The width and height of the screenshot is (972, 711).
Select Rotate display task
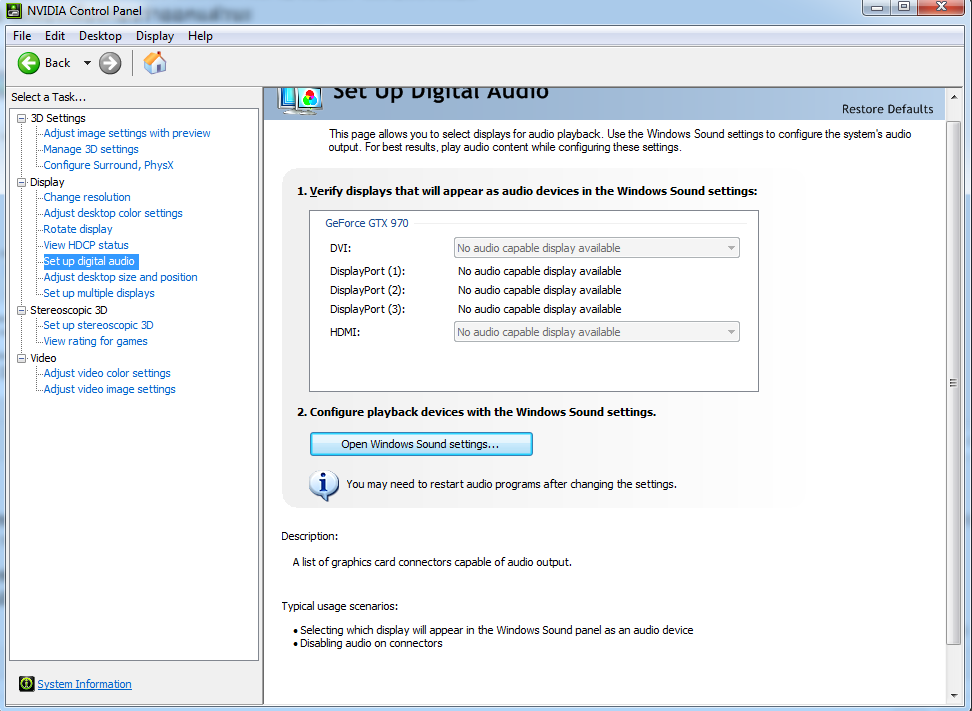tap(77, 229)
